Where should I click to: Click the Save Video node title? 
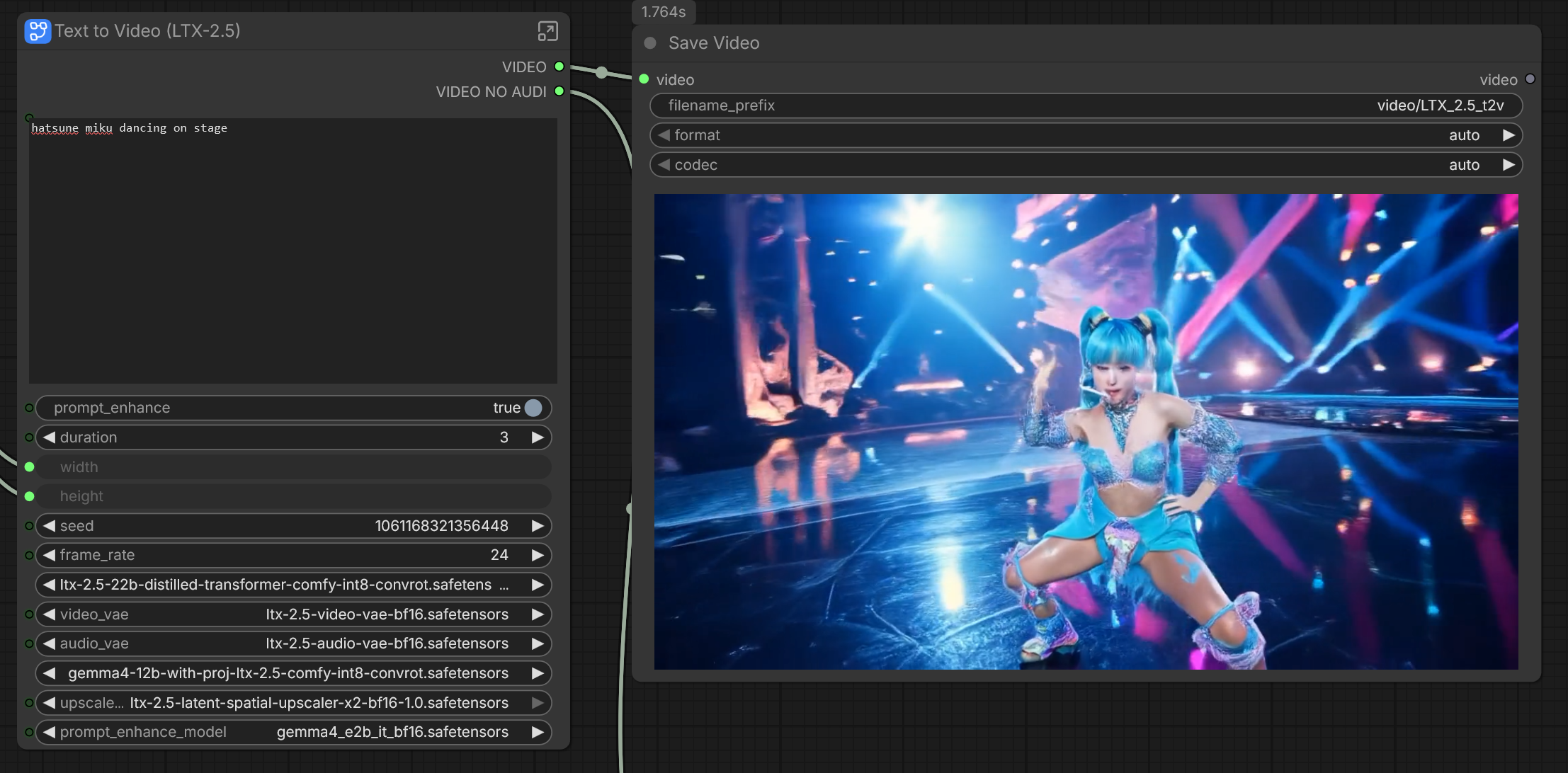tap(714, 43)
